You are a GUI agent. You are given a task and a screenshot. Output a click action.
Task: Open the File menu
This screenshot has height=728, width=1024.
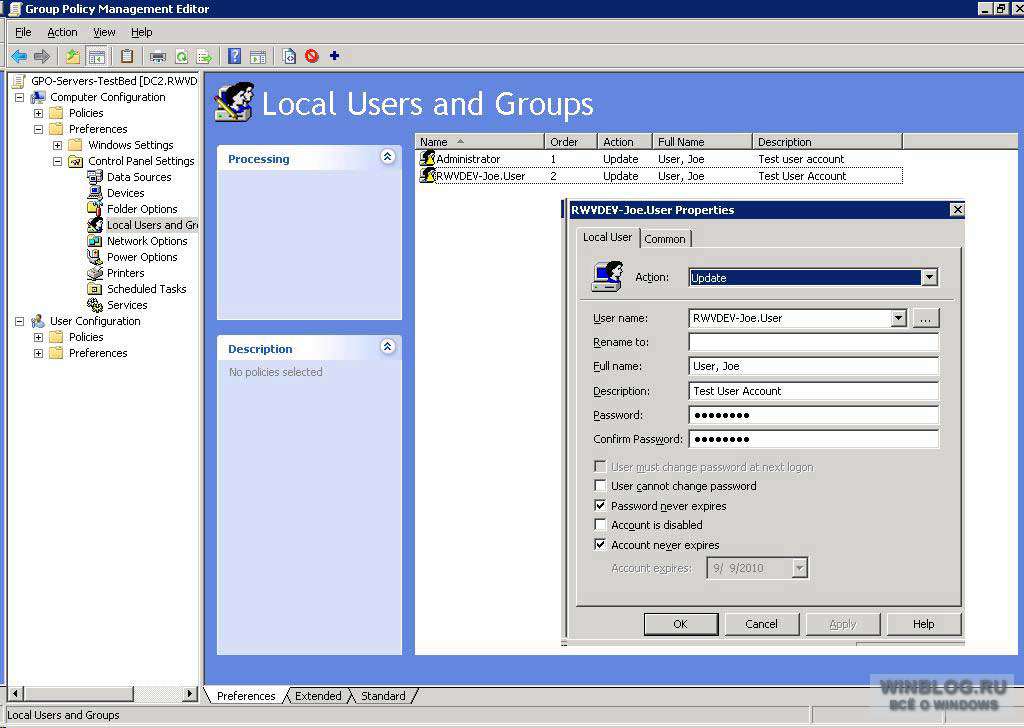(23, 32)
